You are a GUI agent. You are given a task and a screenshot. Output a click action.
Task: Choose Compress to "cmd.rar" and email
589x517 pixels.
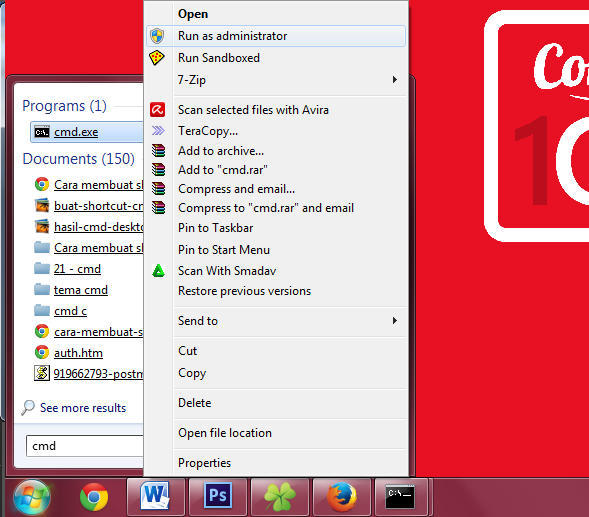coord(276,208)
